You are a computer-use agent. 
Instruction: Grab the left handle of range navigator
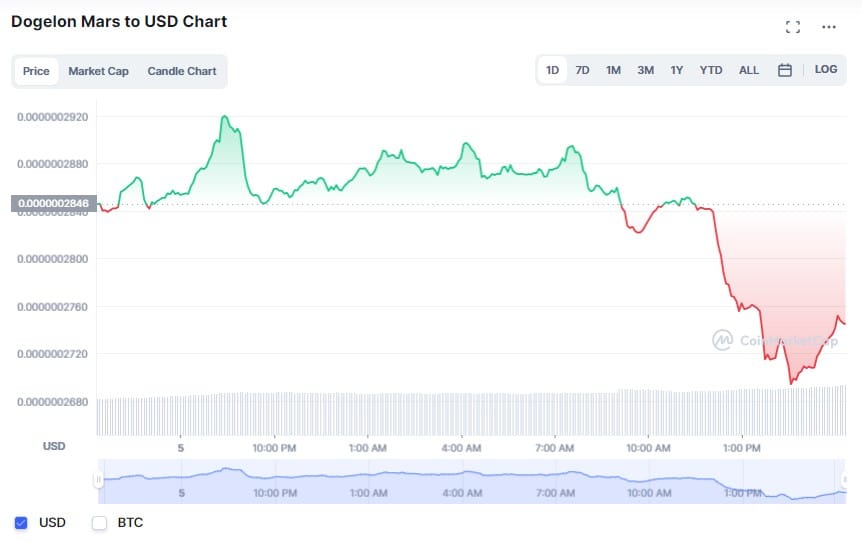(98, 480)
